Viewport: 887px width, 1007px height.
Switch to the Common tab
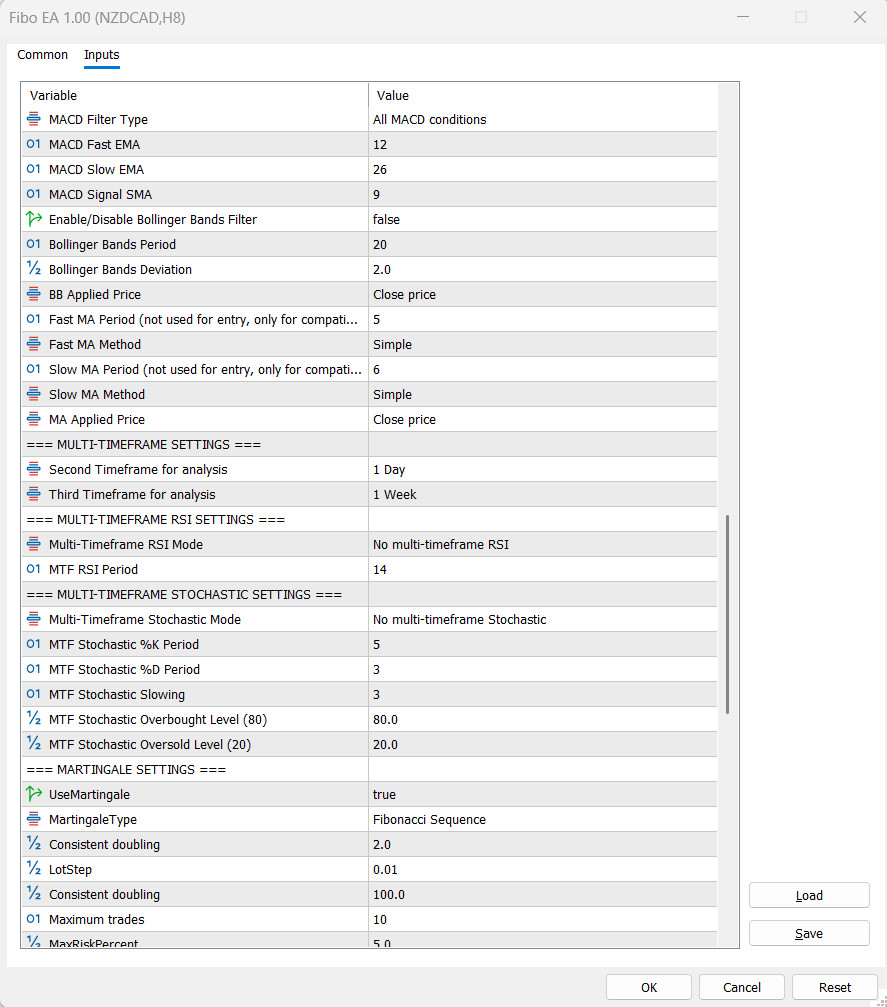click(x=42, y=55)
